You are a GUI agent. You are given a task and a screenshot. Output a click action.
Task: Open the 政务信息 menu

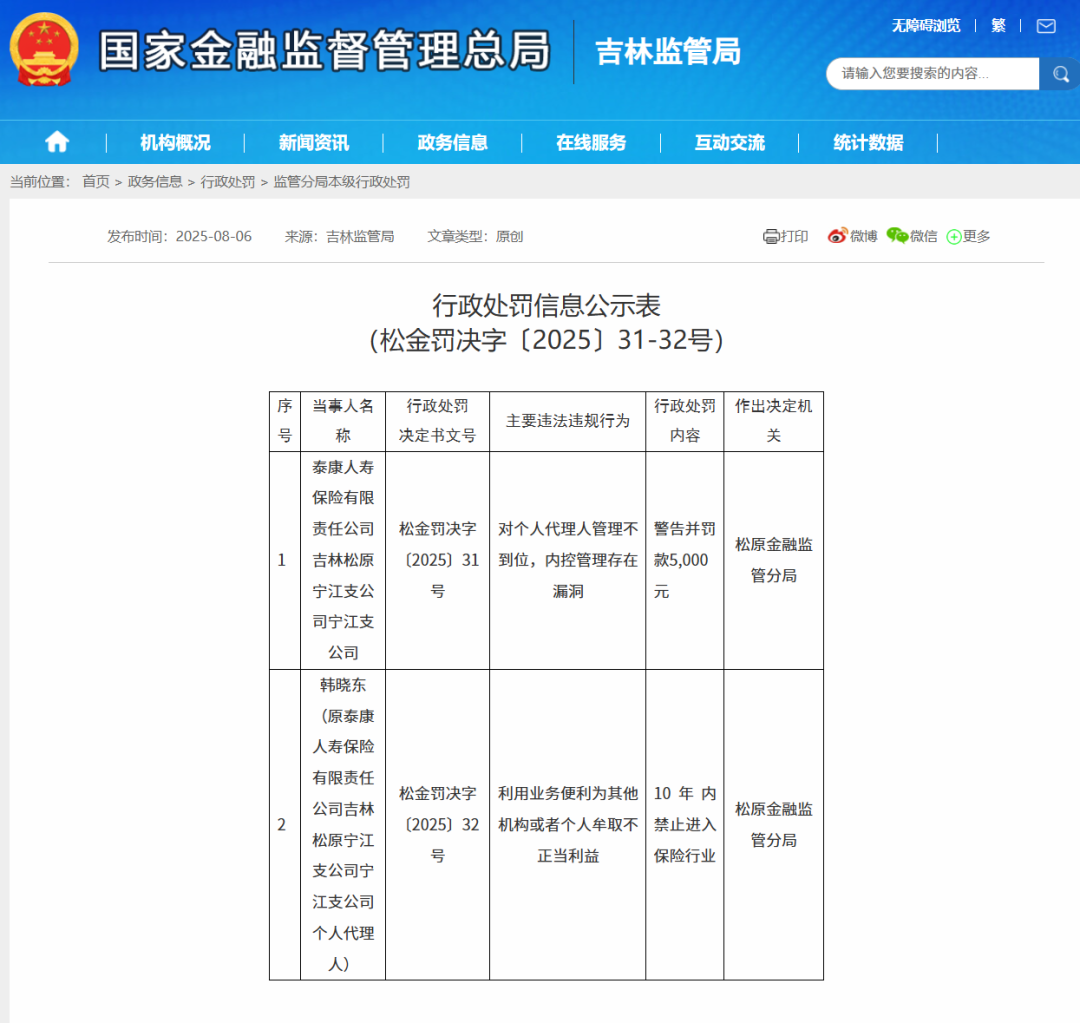tap(453, 143)
